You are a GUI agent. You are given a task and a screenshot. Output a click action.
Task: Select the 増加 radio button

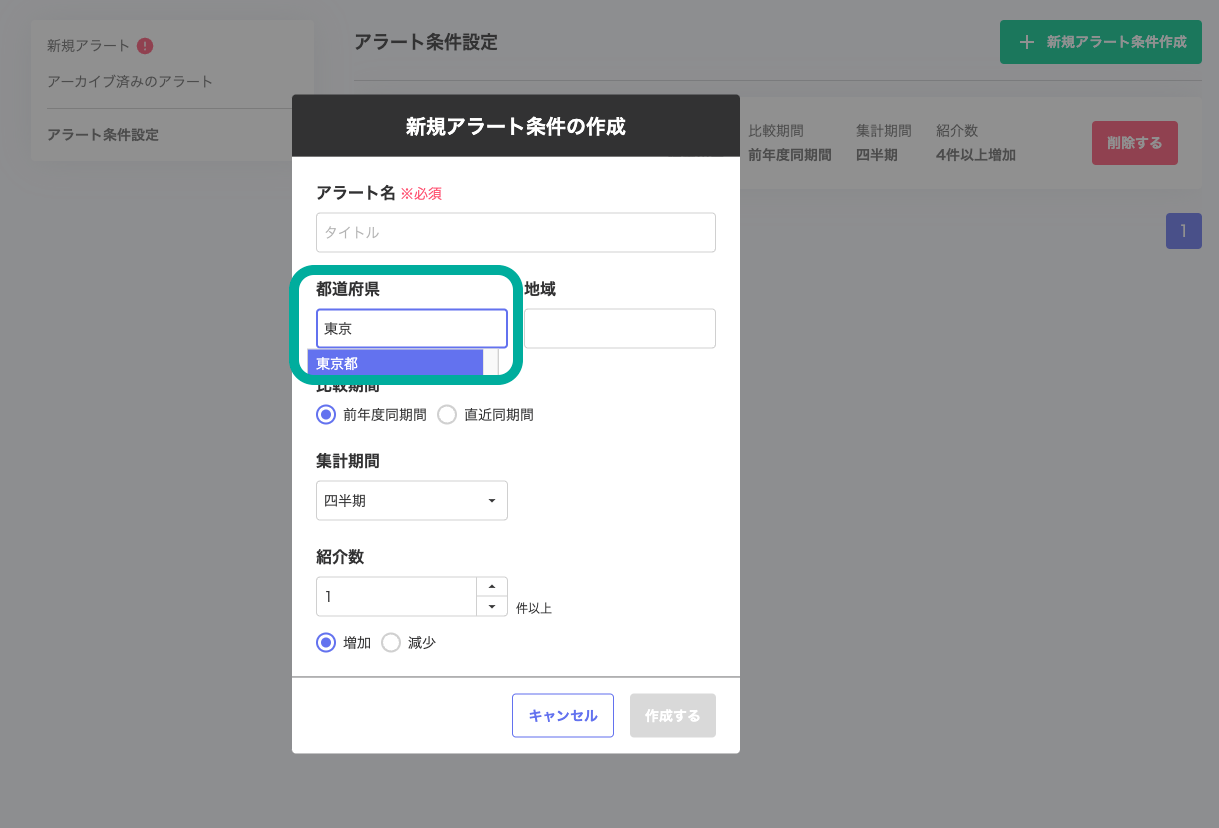(x=325, y=643)
